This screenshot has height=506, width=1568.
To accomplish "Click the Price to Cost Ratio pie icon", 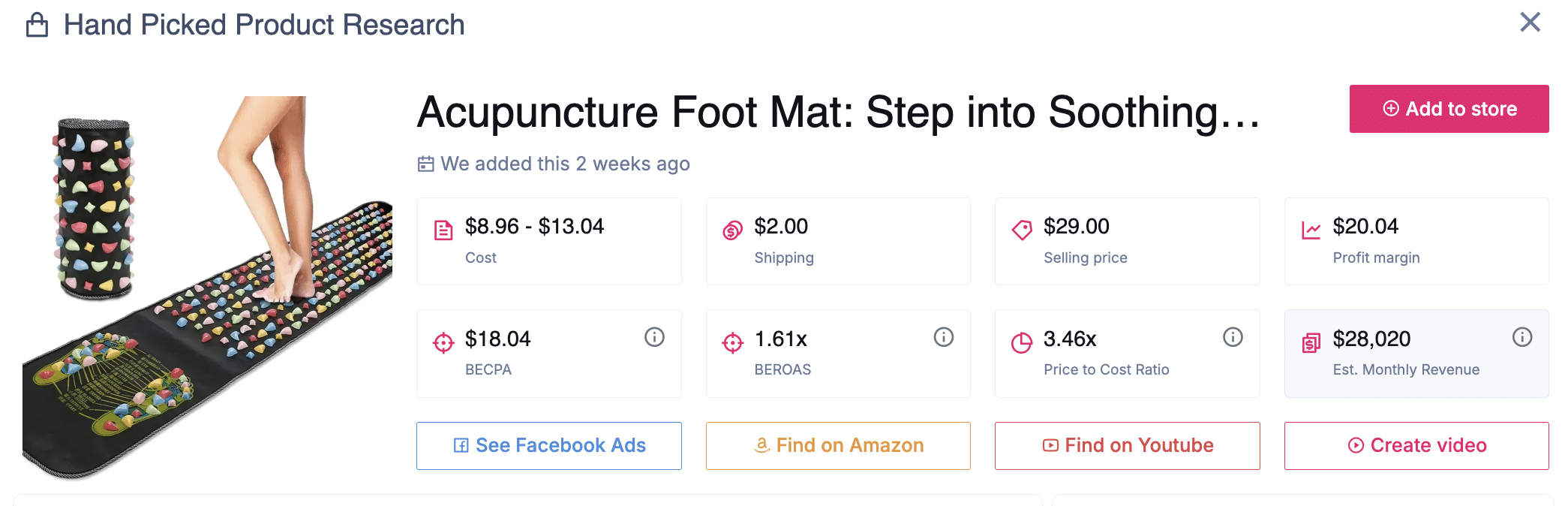I will [x=1022, y=342].
